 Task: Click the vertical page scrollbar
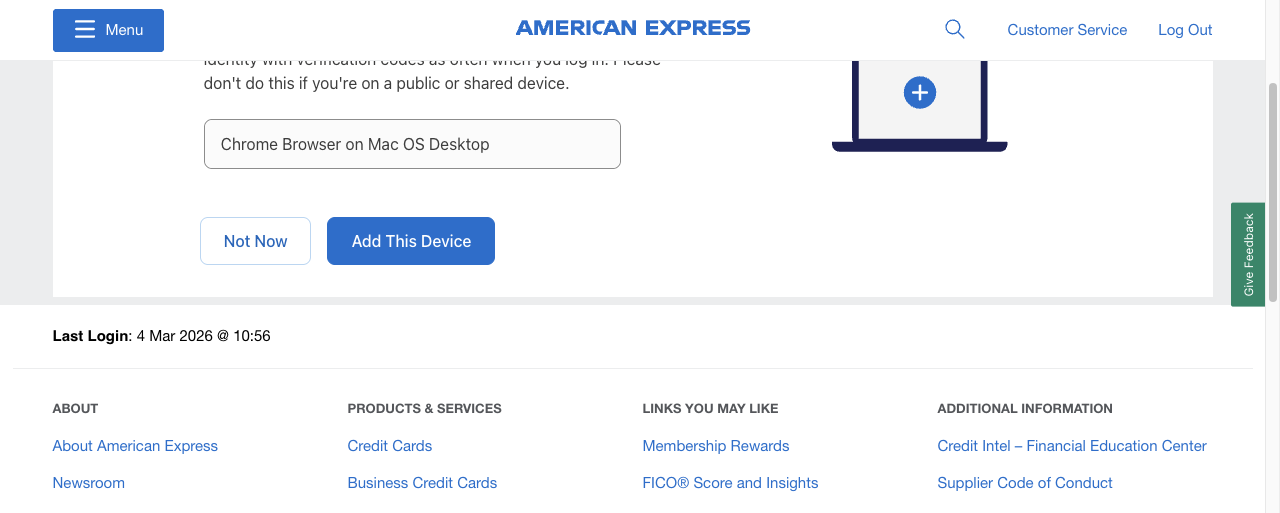[x=1272, y=190]
